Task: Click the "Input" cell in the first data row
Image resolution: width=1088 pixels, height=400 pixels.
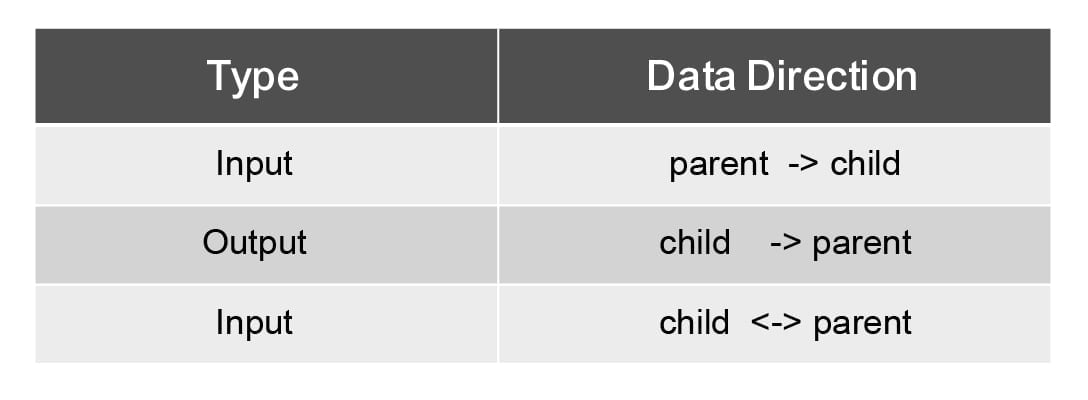Action: (254, 163)
